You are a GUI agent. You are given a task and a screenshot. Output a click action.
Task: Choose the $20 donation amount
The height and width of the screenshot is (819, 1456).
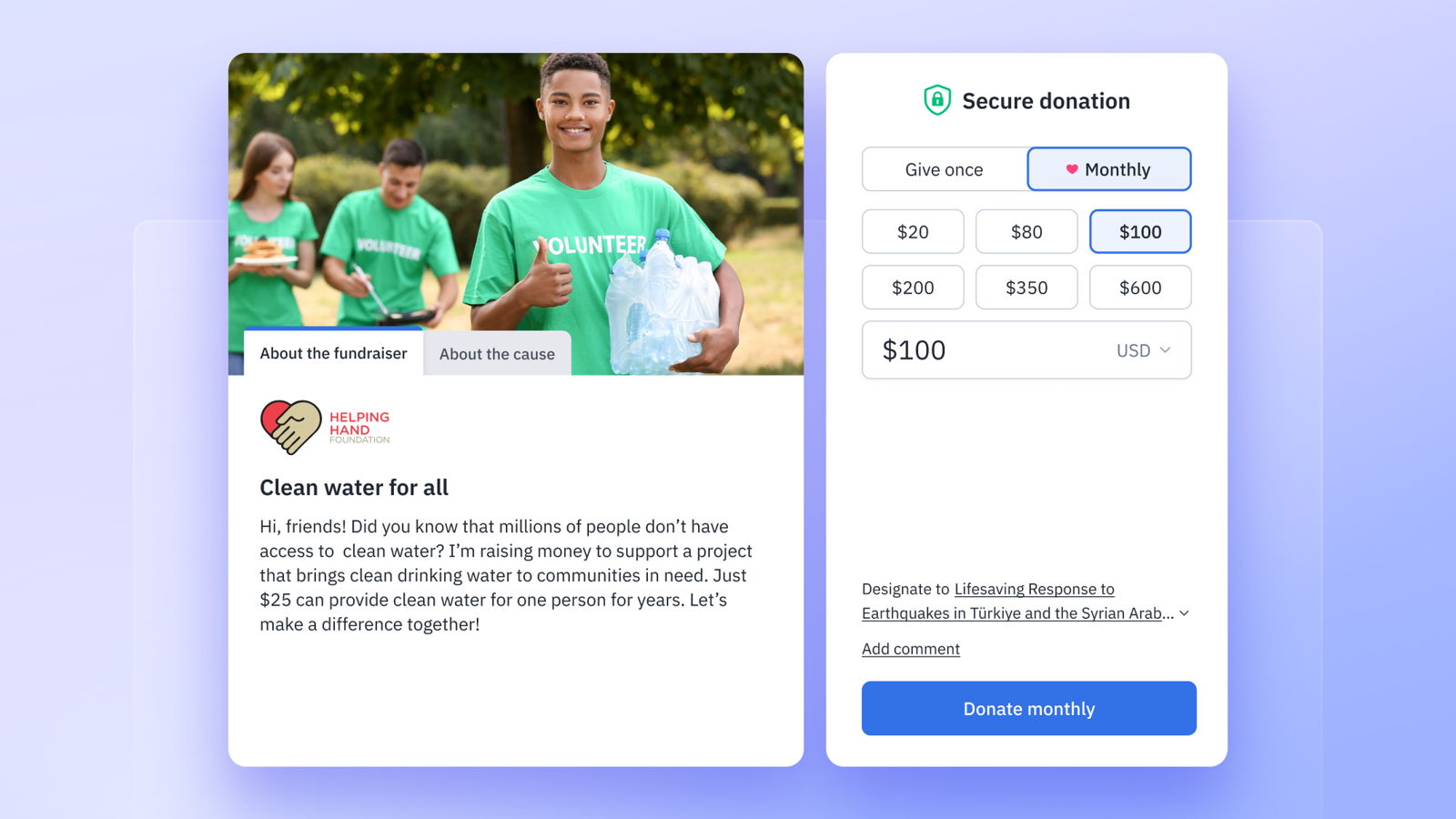click(x=913, y=232)
